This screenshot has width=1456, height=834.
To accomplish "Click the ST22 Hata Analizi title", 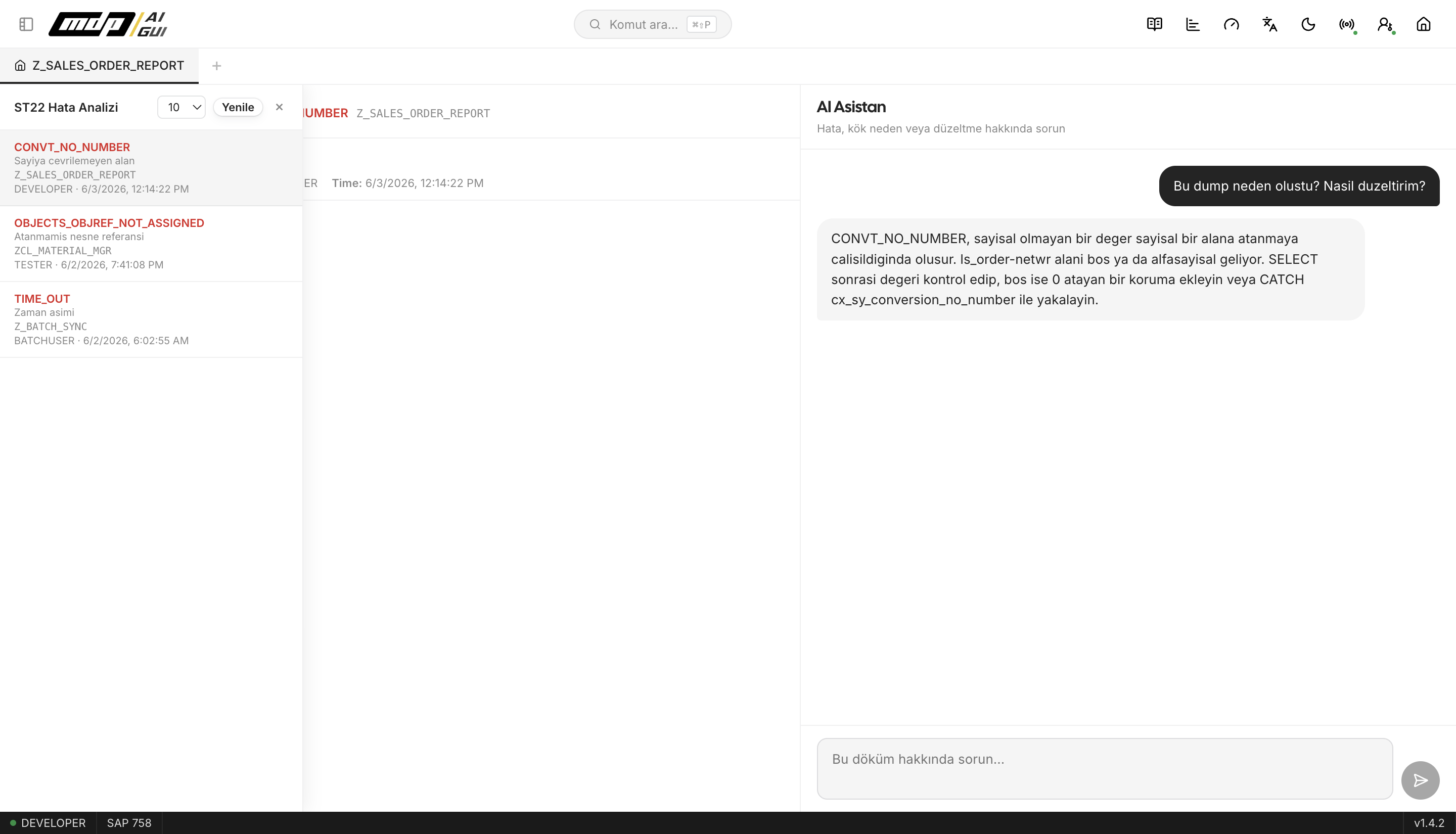I will tap(66, 107).
